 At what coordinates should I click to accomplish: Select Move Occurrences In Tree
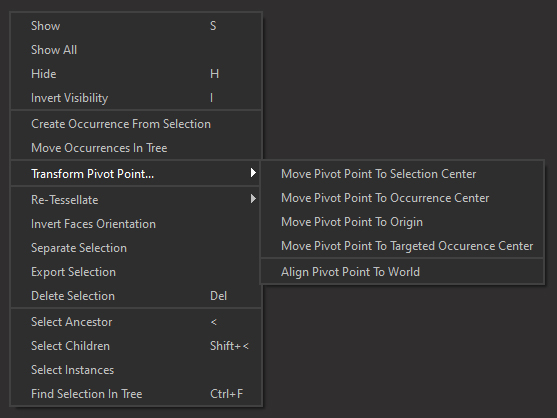136,148
